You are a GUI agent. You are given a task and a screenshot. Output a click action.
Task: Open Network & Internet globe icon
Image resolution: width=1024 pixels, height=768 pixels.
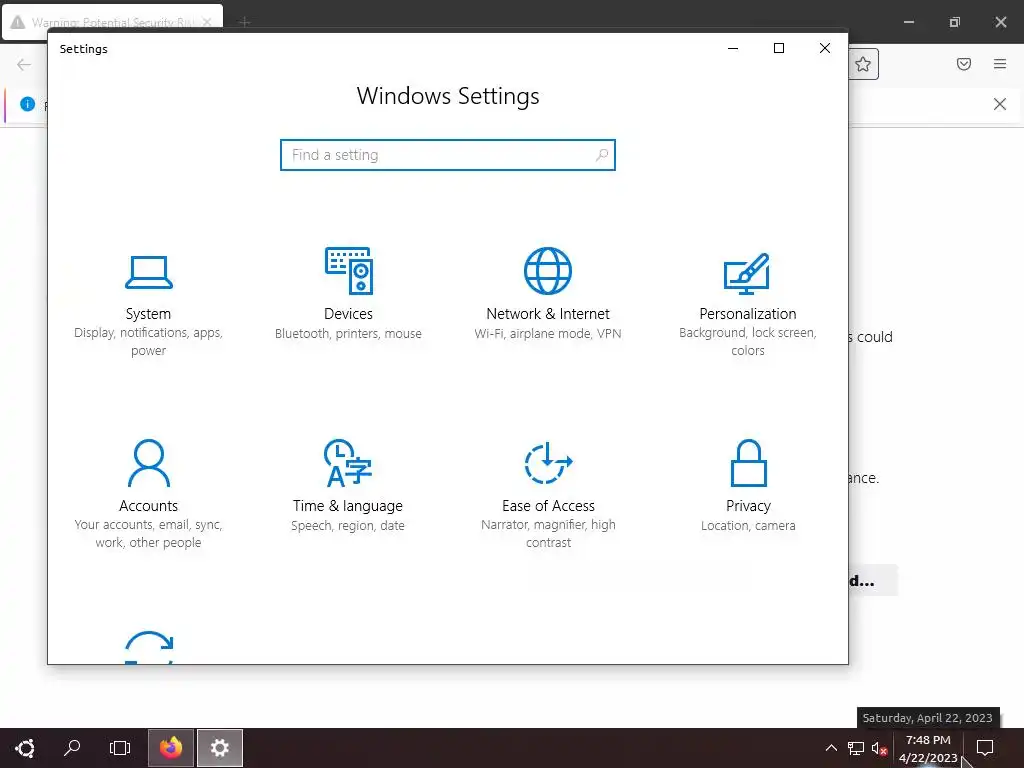548,270
